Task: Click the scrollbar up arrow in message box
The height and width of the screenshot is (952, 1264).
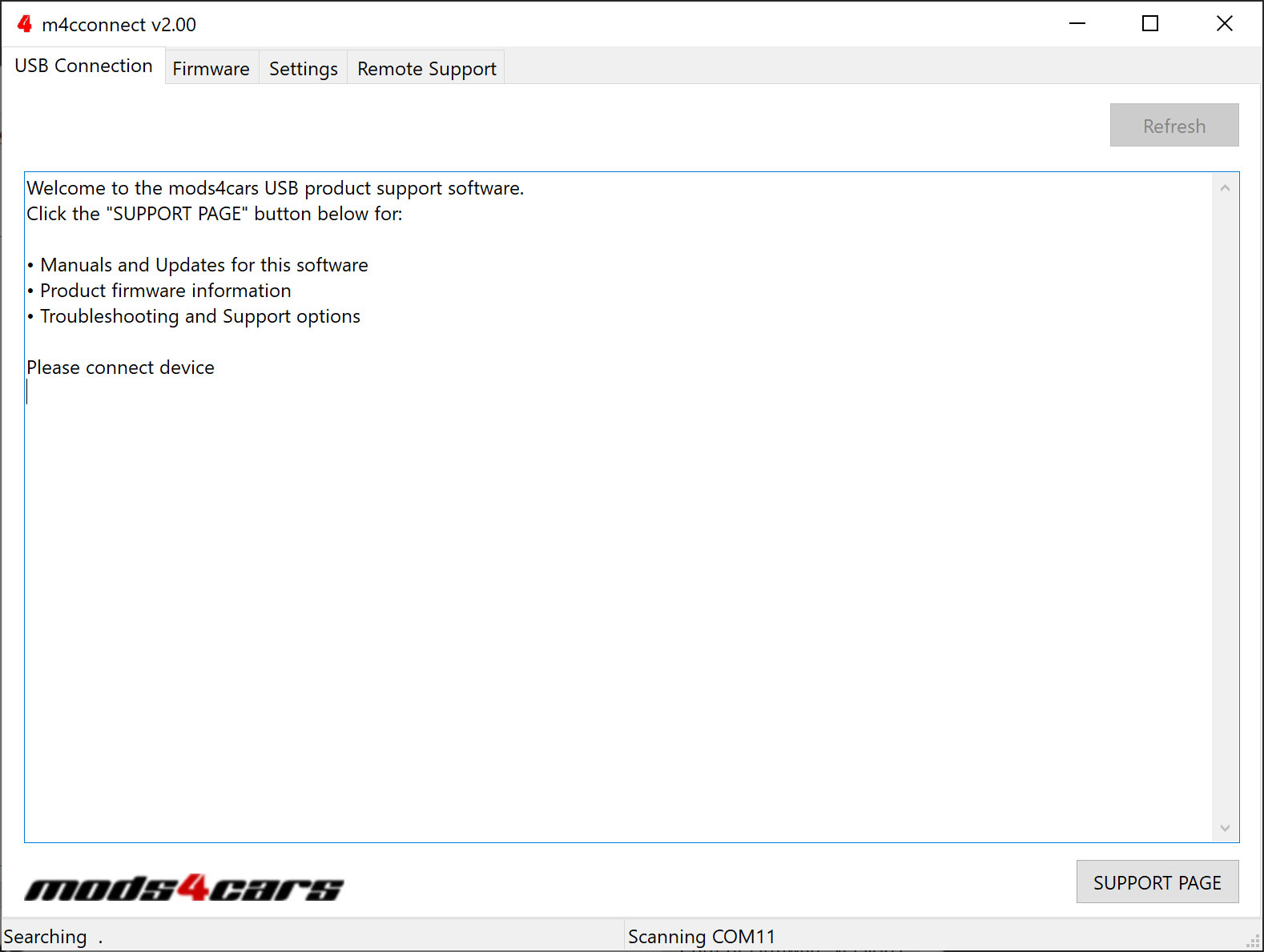Action: [1225, 188]
